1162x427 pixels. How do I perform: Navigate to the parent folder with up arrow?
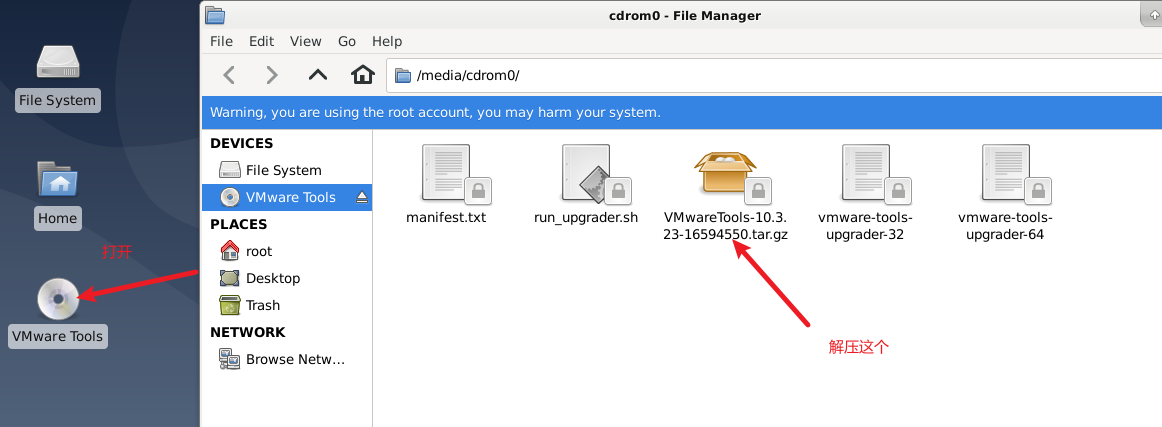(318, 75)
